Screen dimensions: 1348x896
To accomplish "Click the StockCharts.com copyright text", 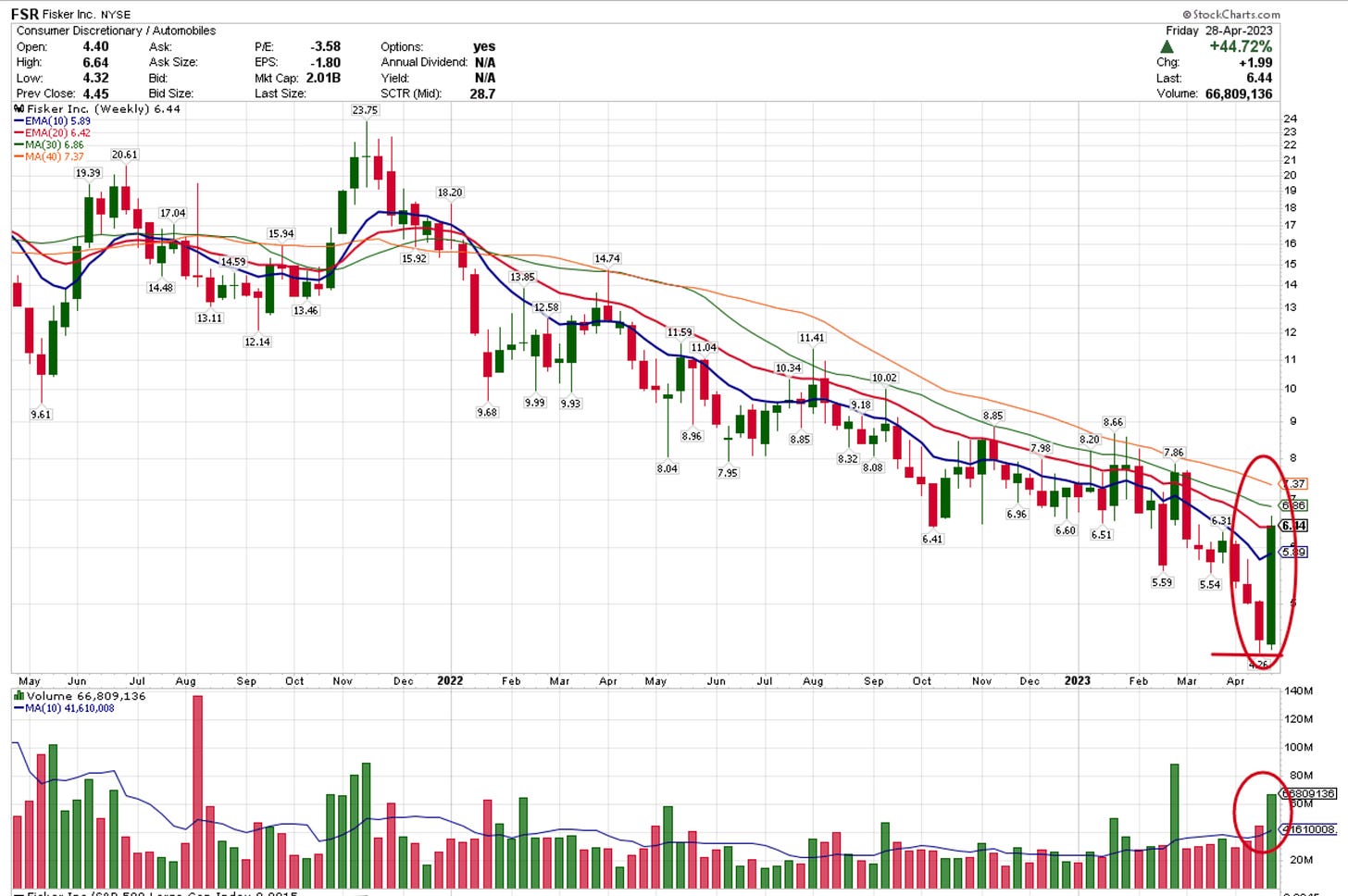I will pos(1231,14).
